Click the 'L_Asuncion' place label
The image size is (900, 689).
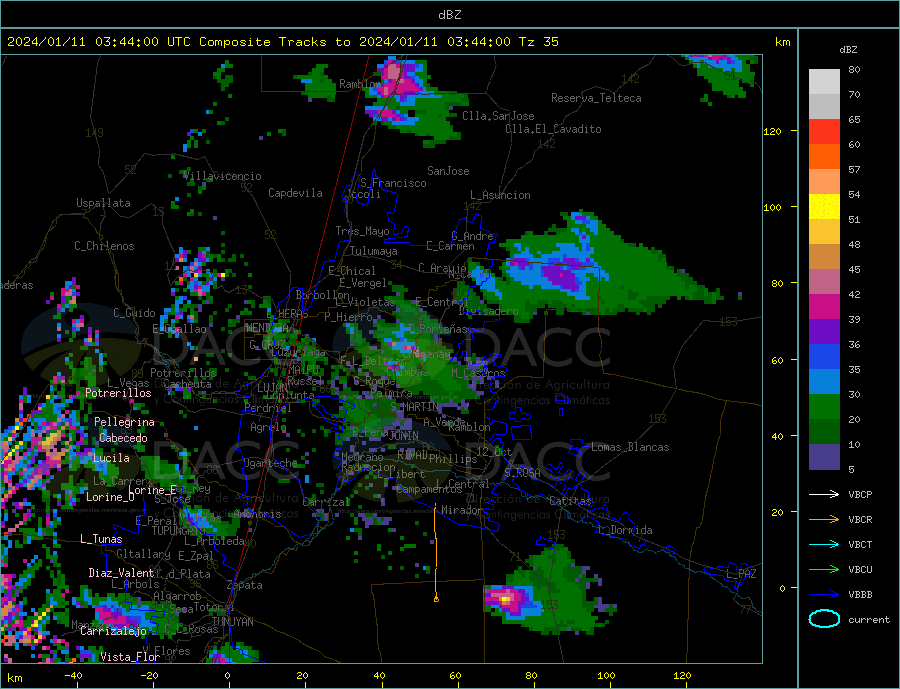501,195
